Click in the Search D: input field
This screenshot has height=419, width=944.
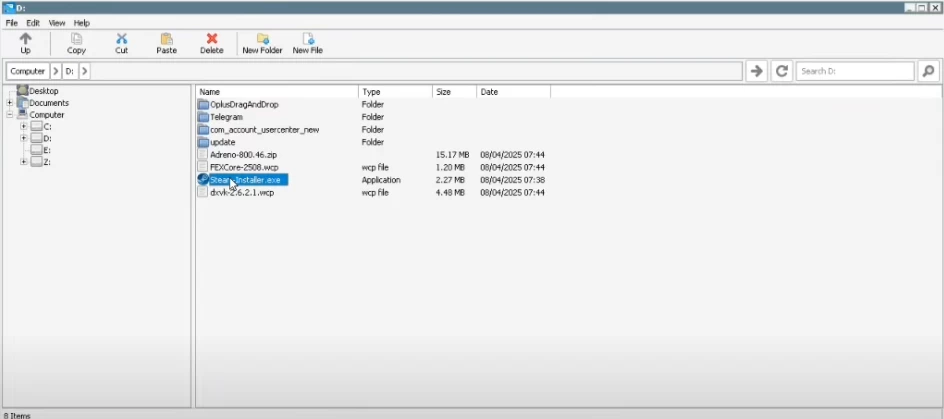[855, 71]
